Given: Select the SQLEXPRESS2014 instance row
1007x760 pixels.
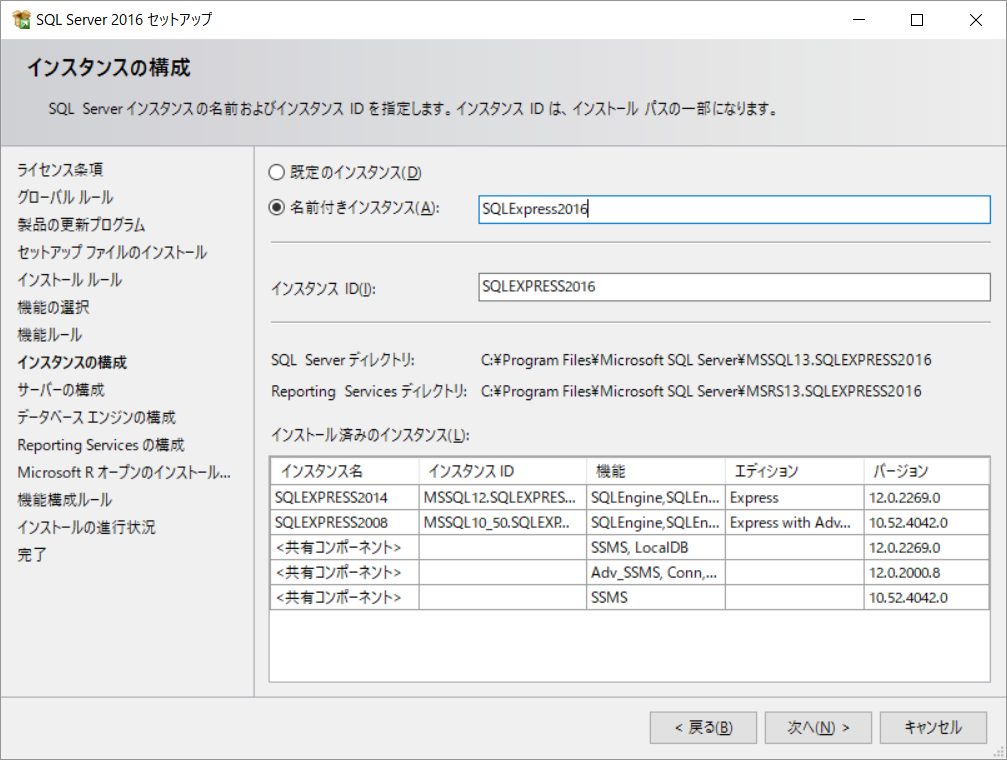Looking at the screenshot, I should pyautogui.click(x=629, y=497).
